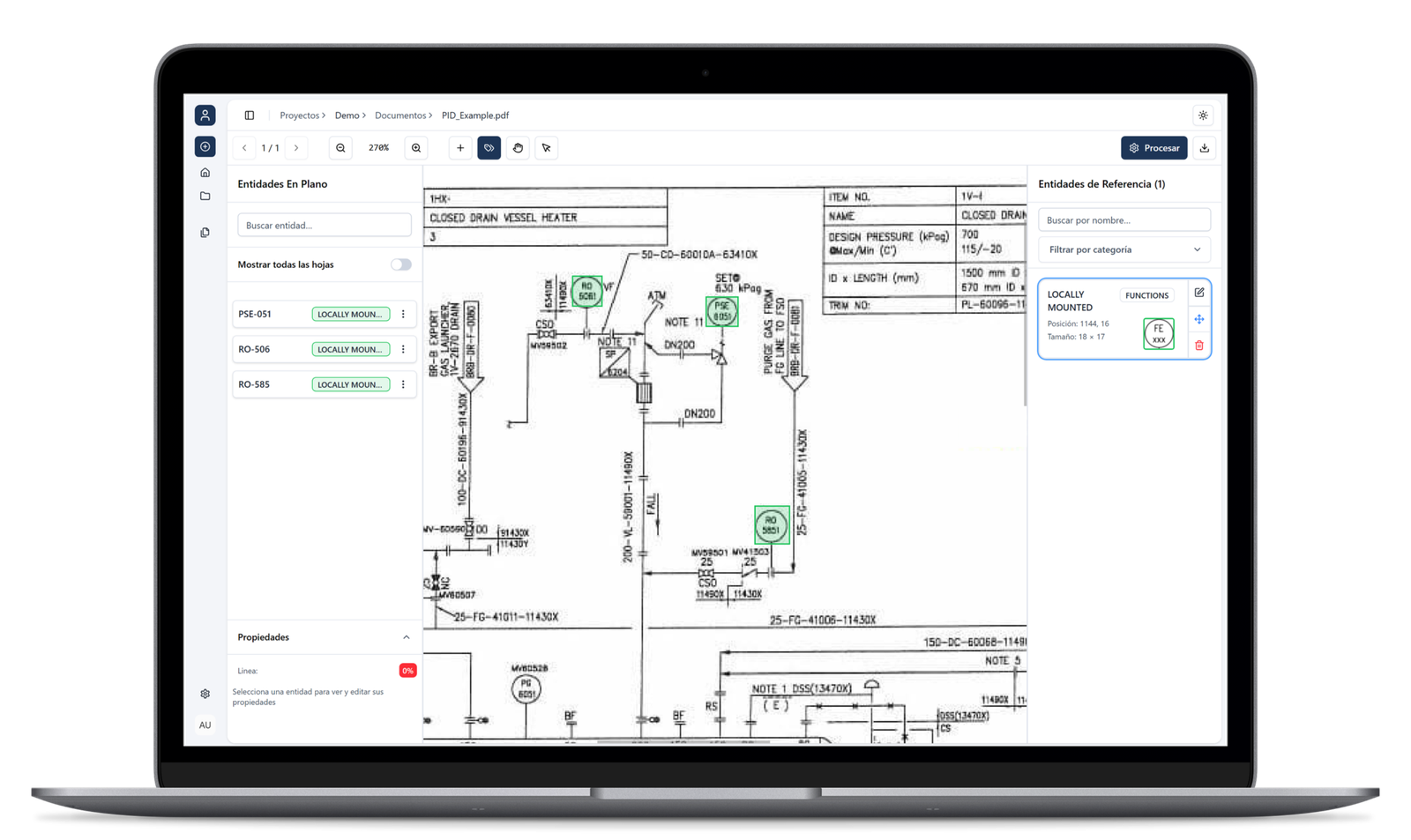Open Filtrar por categoría dropdown

(x=1124, y=249)
